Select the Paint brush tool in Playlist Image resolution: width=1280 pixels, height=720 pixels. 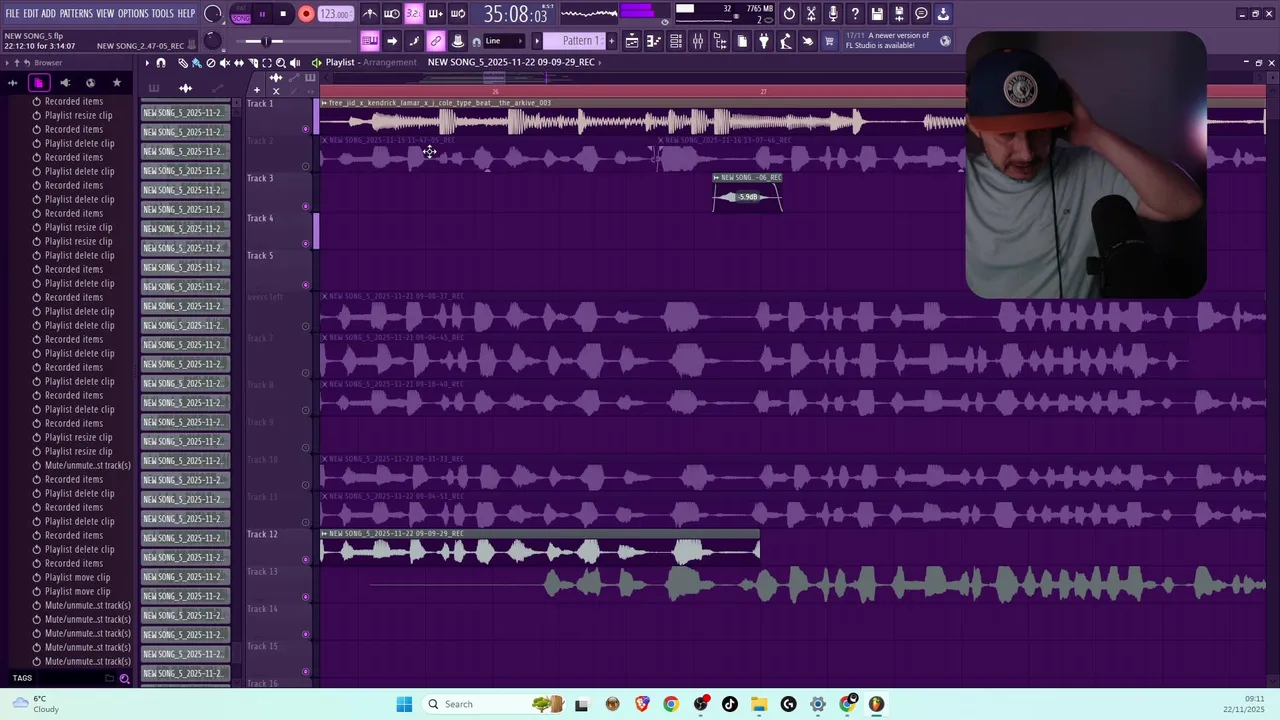196,62
